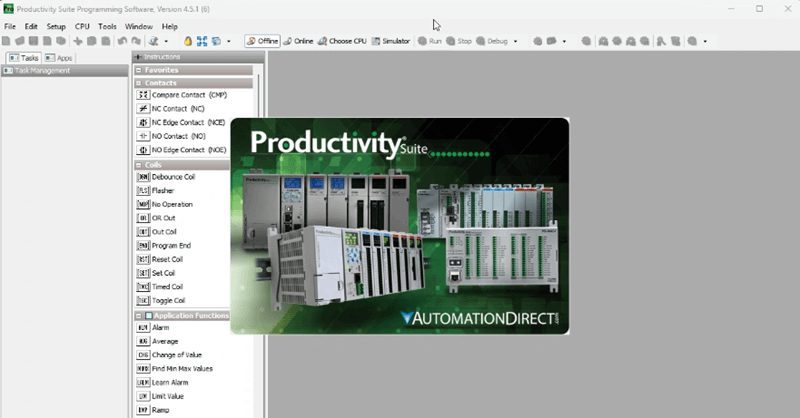Enable the Simulator toolbar button
The image size is (800, 418).
[390, 41]
